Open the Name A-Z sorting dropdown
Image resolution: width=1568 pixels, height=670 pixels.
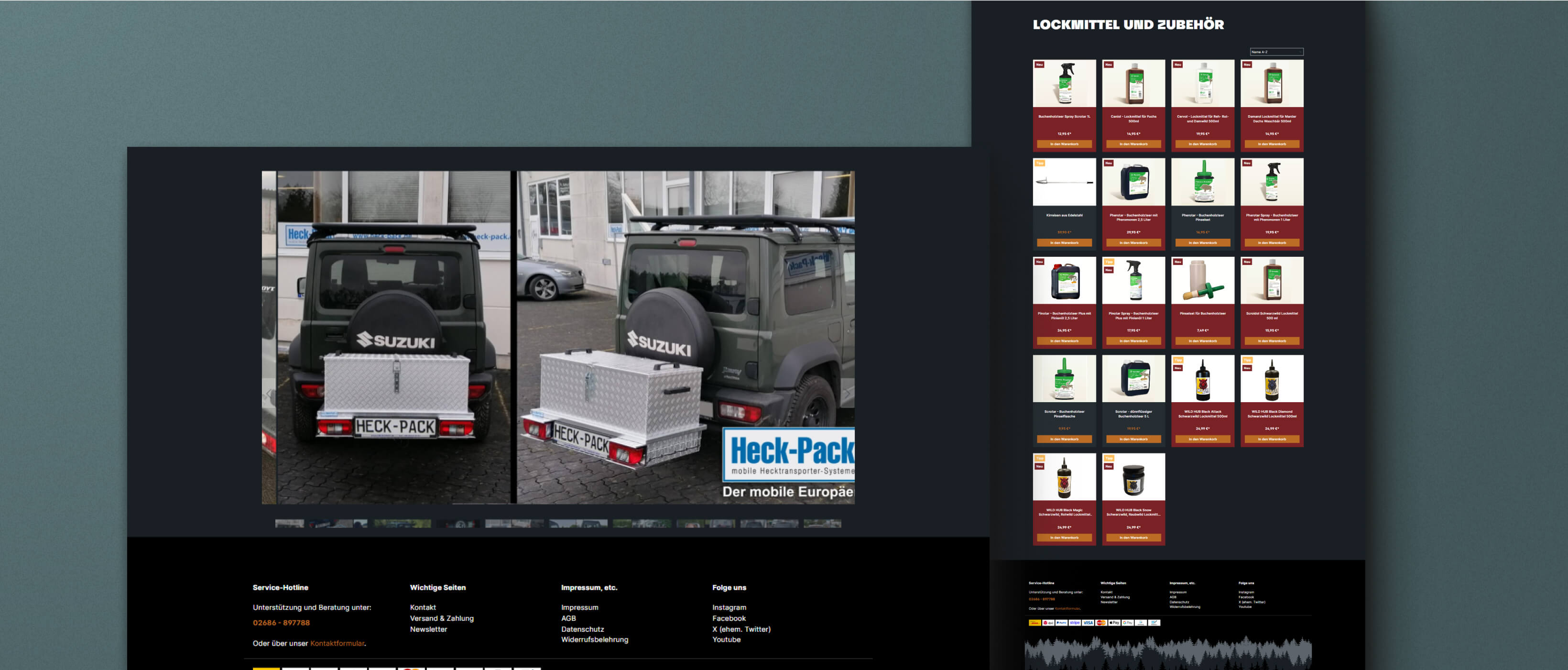(x=1276, y=52)
